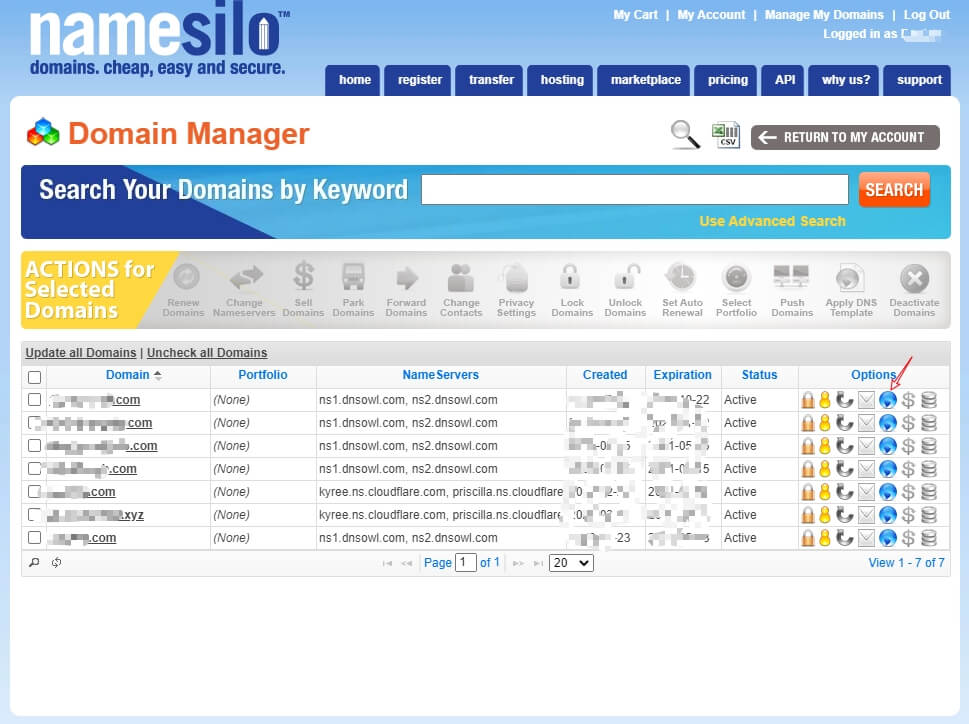
Task: Tick the checkbox for the Cloudflare-hosted .com domain
Action: [35, 492]
